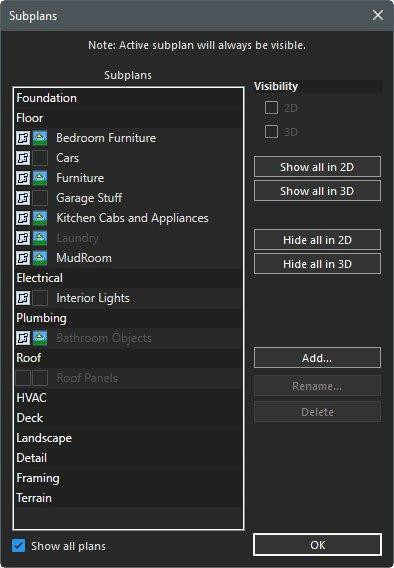The height and width of the screenshot is (568, 394).
Task: Select the Plumbing category row
Action: tap(129, 318)
